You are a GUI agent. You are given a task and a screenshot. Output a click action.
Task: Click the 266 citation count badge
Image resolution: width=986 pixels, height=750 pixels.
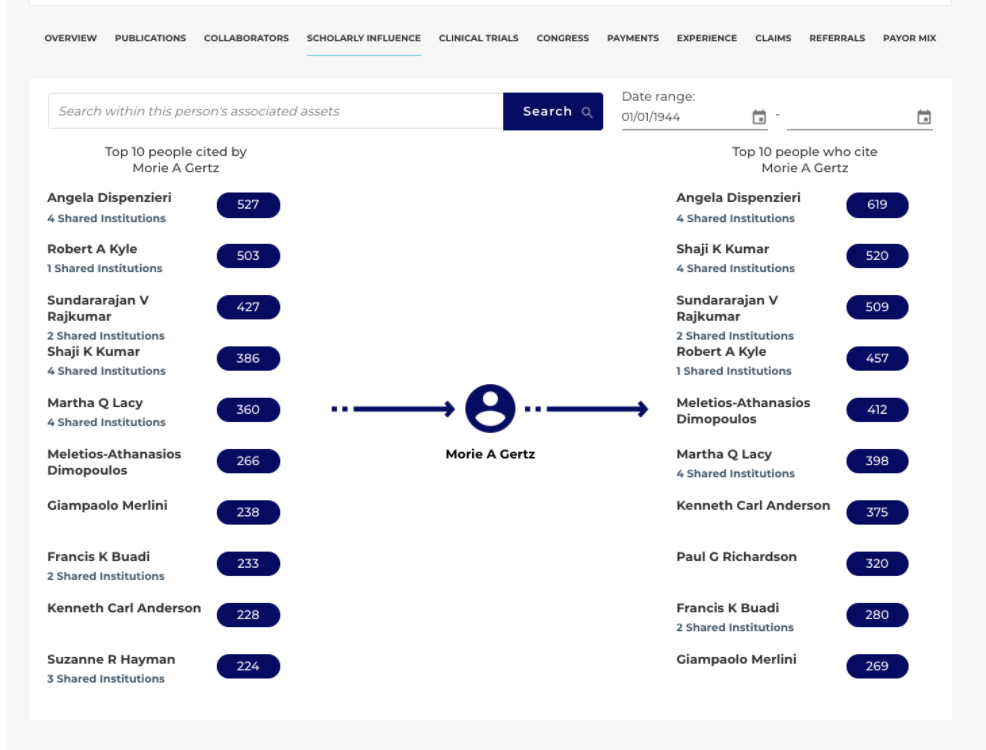(248, 461)
